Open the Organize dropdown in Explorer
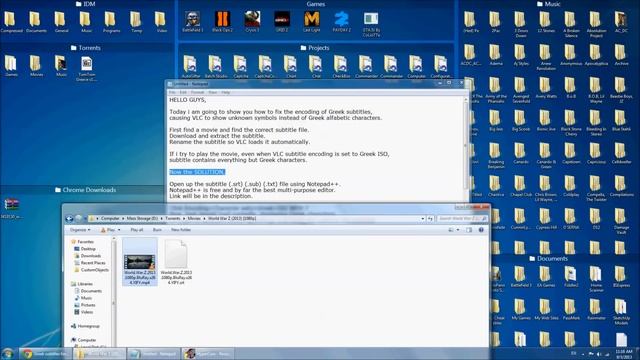640x360 pixels. (80, 230)
